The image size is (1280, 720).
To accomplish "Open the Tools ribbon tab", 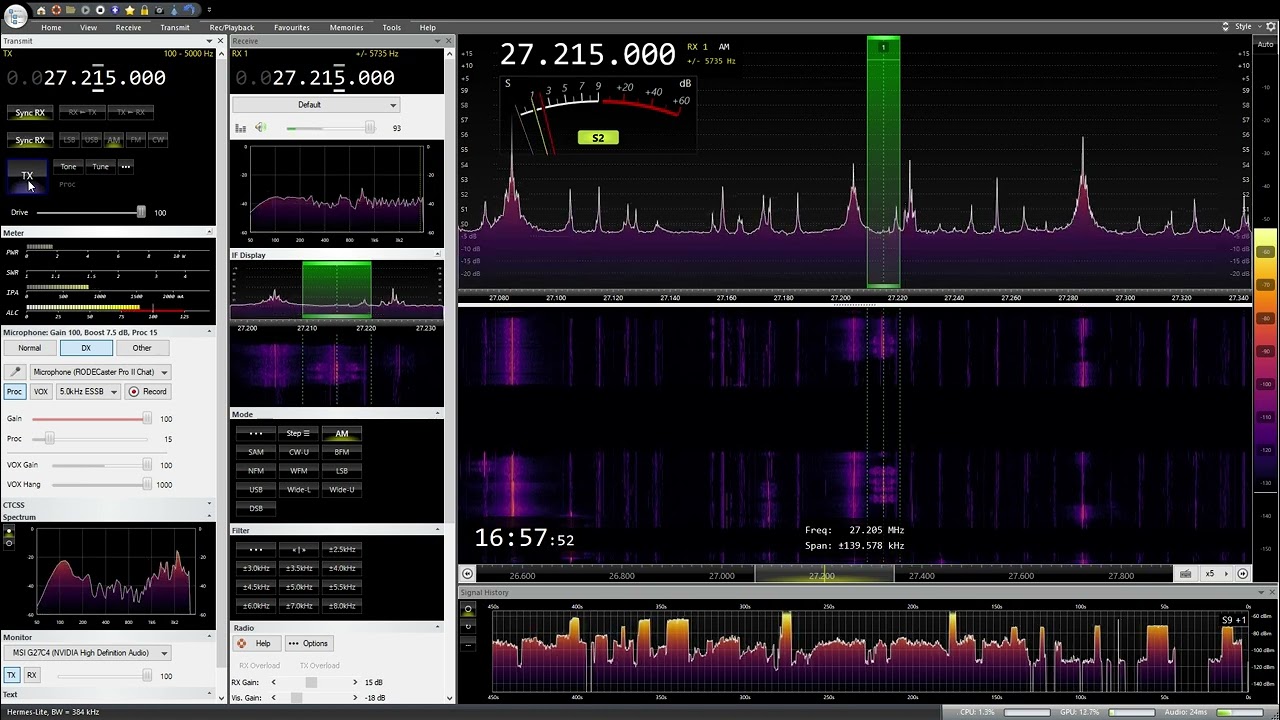I will [392, 28].
